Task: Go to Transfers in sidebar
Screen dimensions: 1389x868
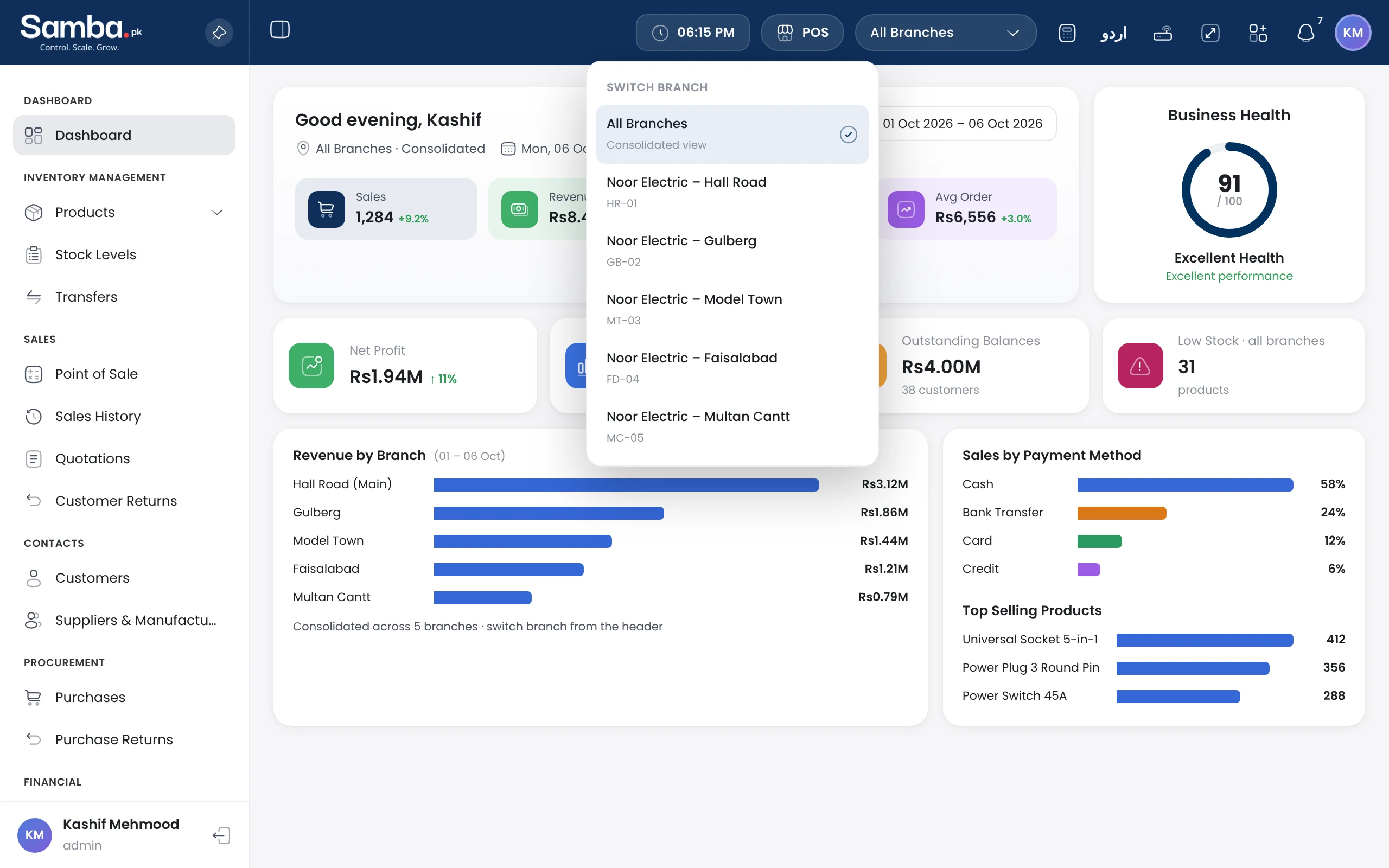Action: point(124,297)
